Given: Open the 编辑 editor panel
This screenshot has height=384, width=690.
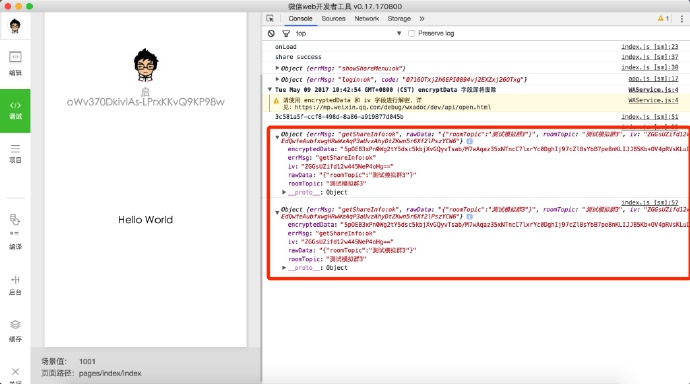Looking at the screenshot, I should pos(15,63).
